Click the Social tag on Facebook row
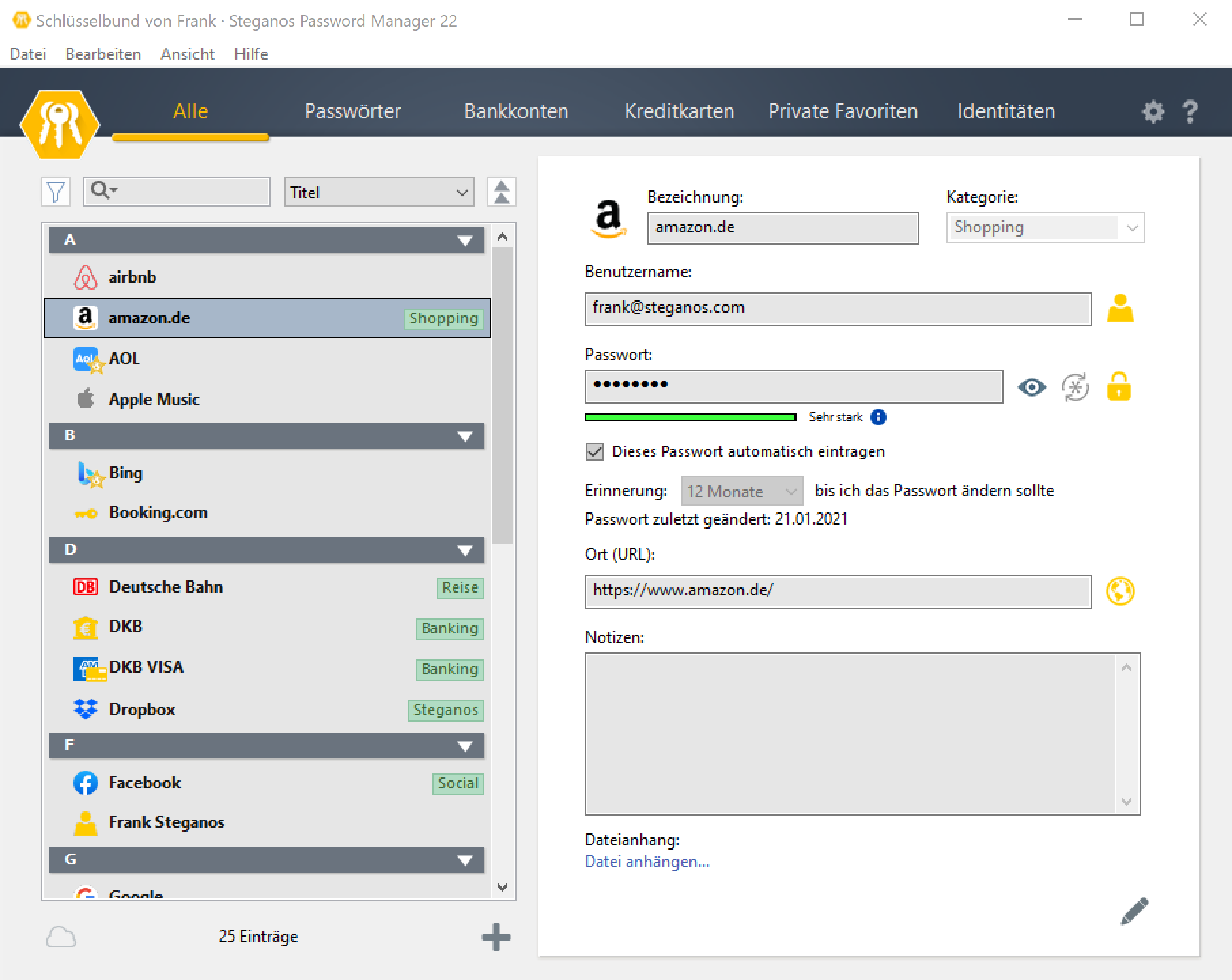This screenshot has width=1232, height=980. pyautogui.click(x=458, y=784)
